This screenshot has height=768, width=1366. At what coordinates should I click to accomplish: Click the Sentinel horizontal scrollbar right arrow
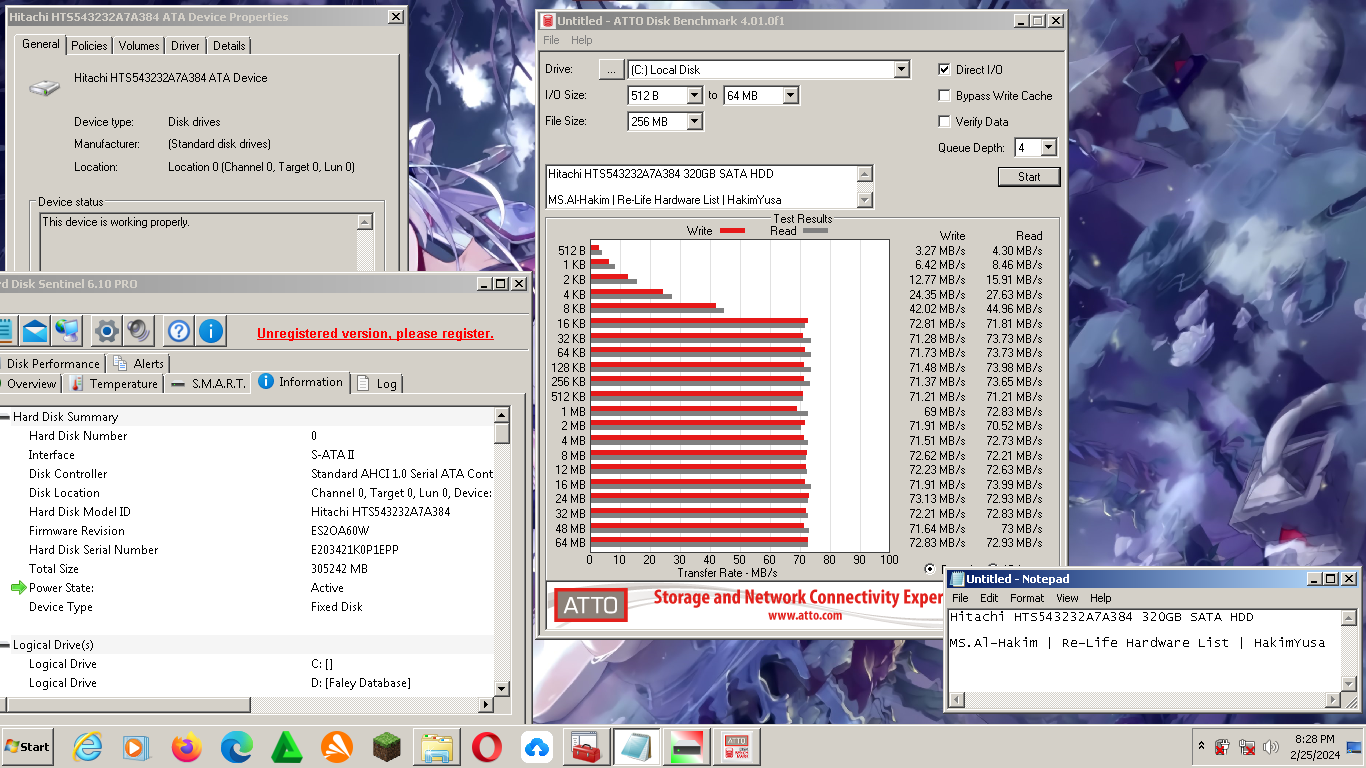click(x=487, y=704)
